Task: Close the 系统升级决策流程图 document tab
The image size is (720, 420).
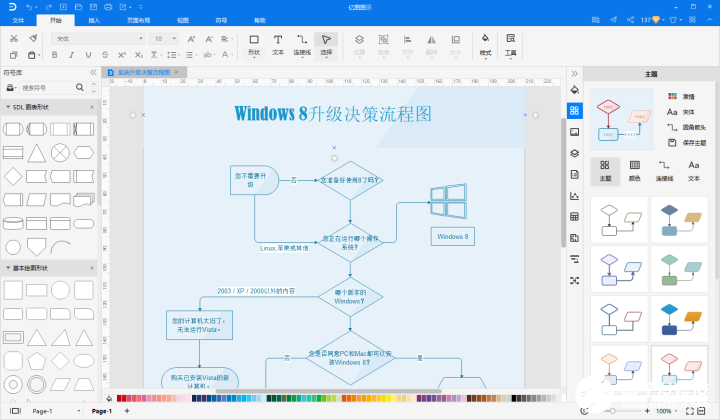Action: (176, 73)
